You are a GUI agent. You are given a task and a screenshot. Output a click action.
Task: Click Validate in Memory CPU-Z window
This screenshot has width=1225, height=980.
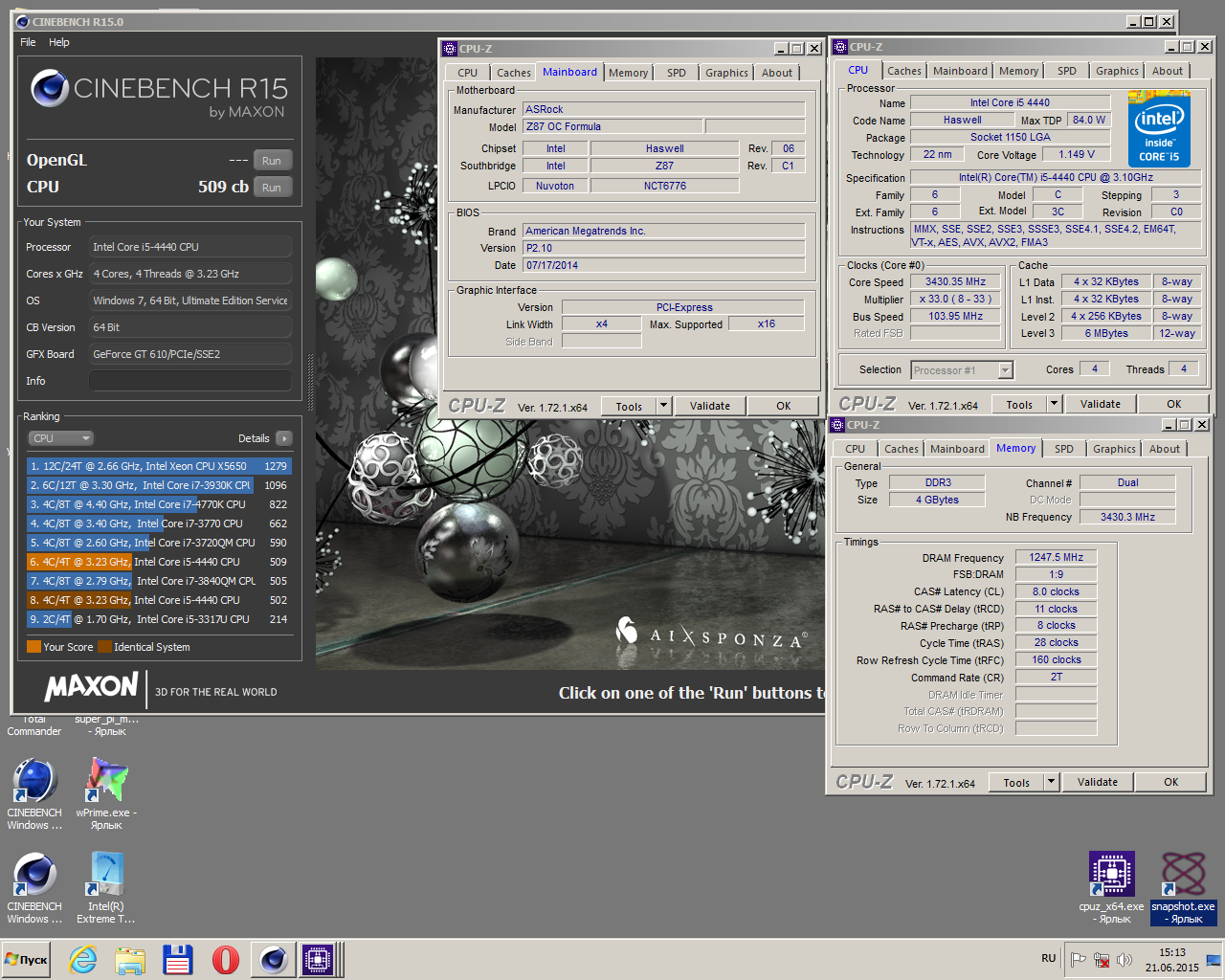1098,782
